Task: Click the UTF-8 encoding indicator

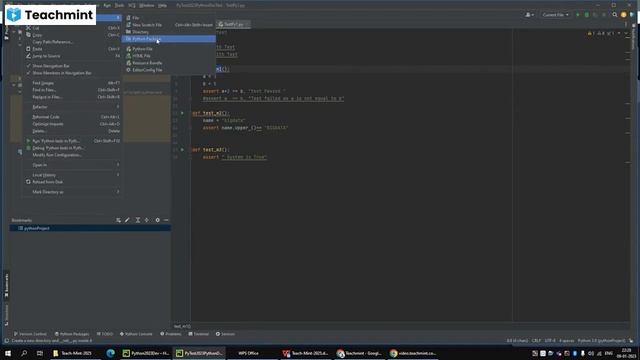Action: pyautogui.click(x=550, y=340)
